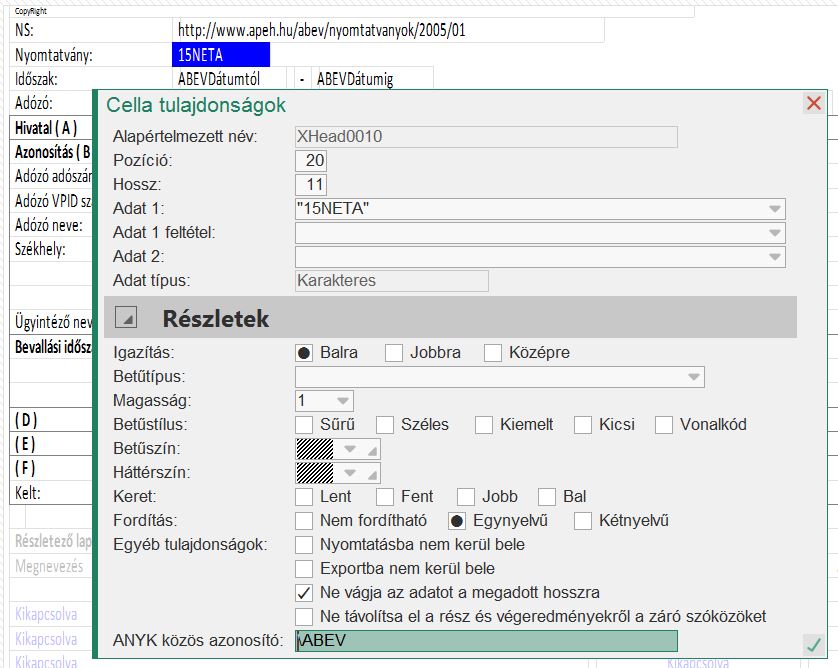Close the Cella tulajdonságok dialog

813,104
